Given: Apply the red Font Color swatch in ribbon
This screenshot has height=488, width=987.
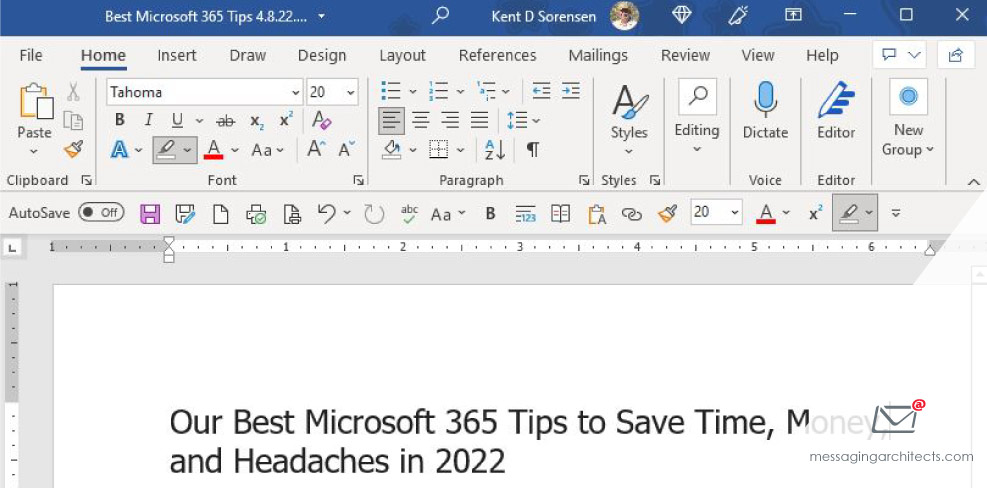Looking at the screenshot, I should point(213,150).
